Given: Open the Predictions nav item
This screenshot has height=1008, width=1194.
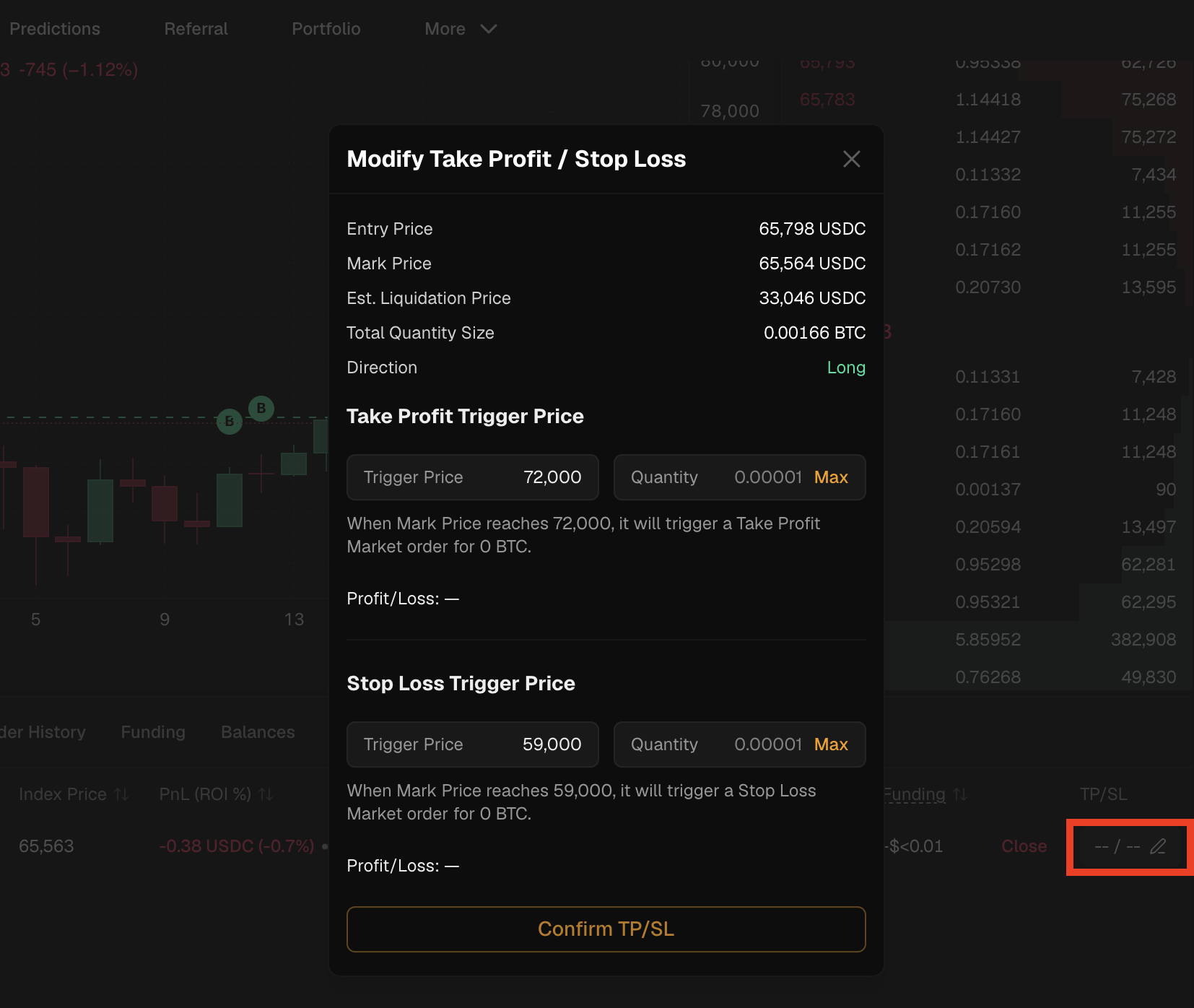Looking at the screenshot, I should (55, 29).
